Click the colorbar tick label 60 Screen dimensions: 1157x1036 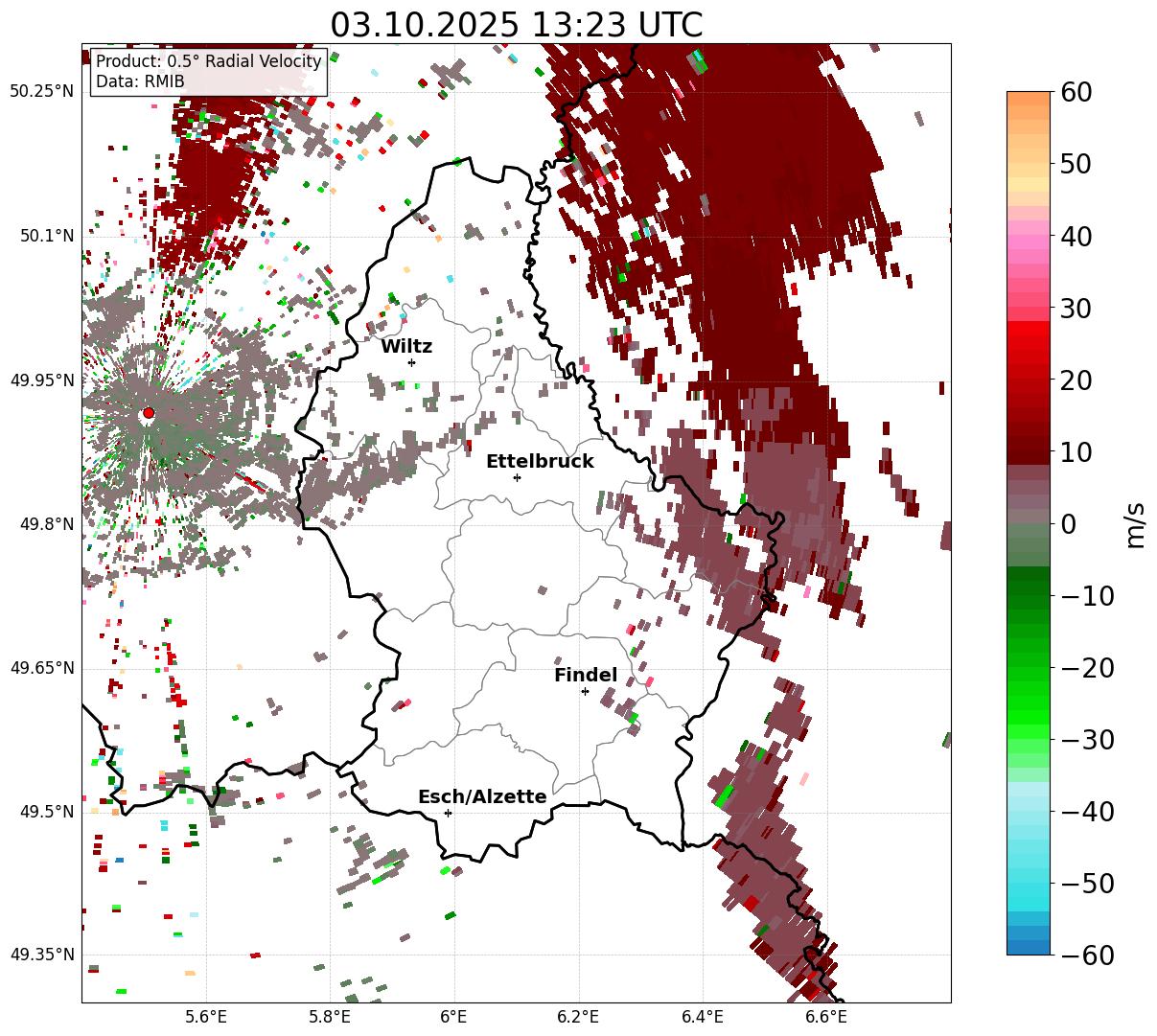[x=1076, y=92]
